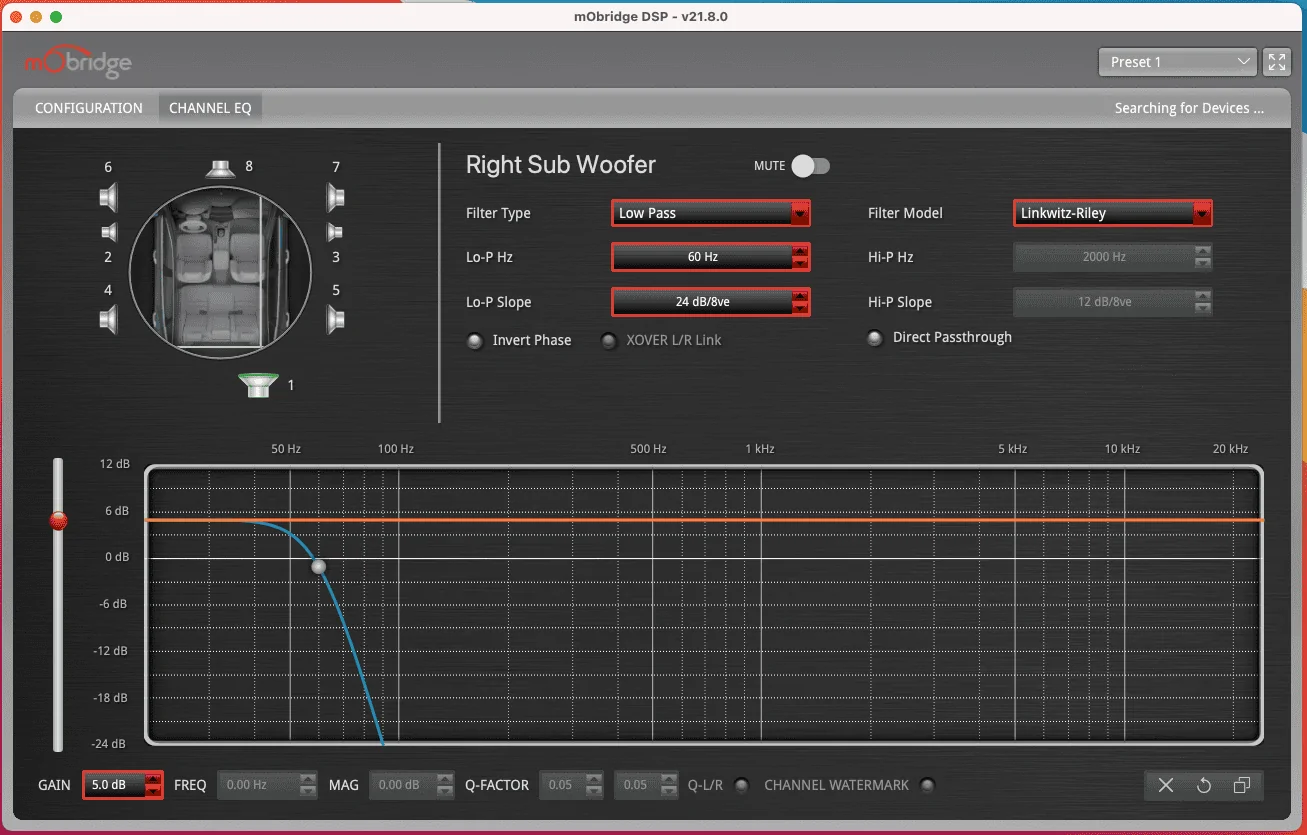1307x835 pixels.
Task: Select speaker channel 7 icon
Action: 336,197
